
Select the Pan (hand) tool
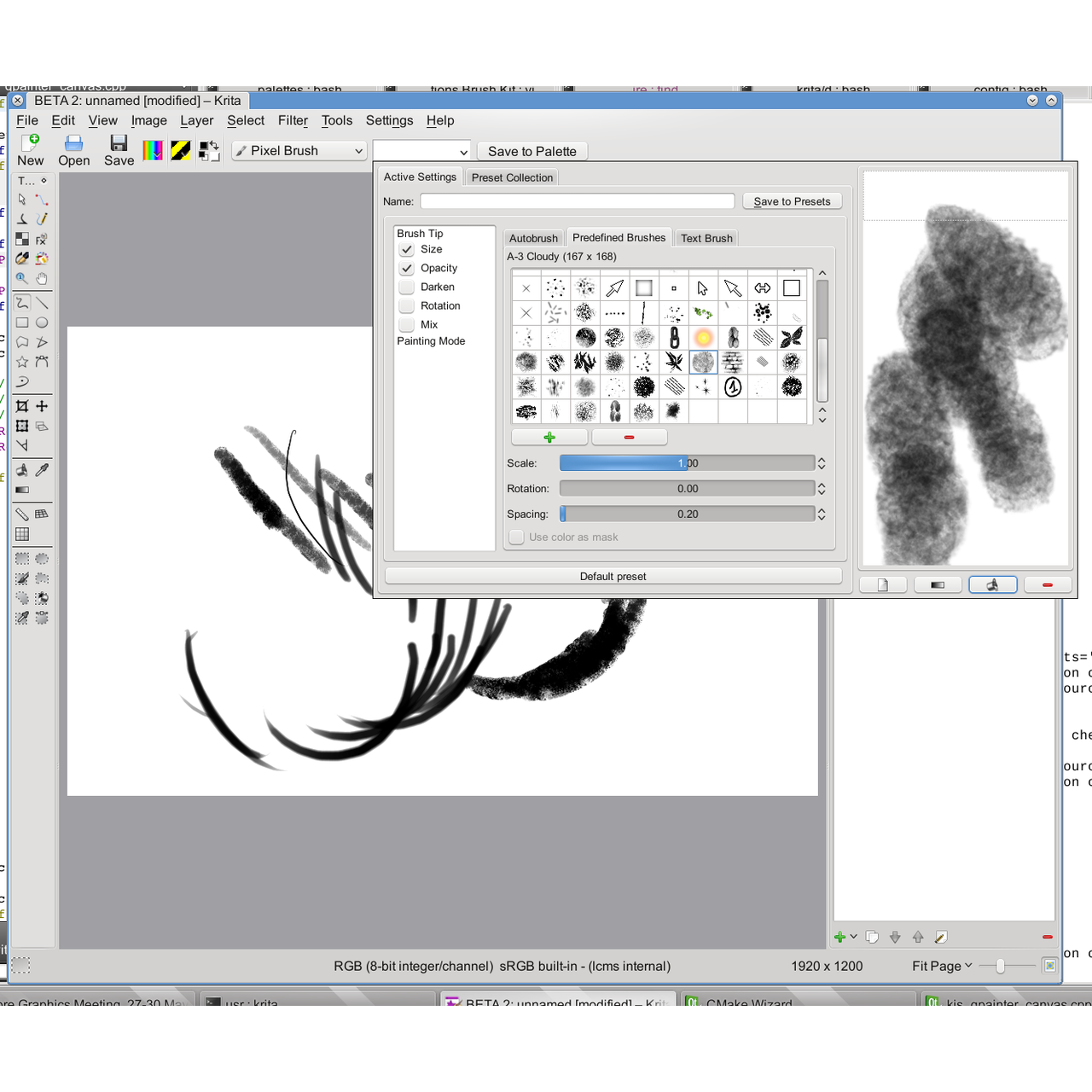42,279
